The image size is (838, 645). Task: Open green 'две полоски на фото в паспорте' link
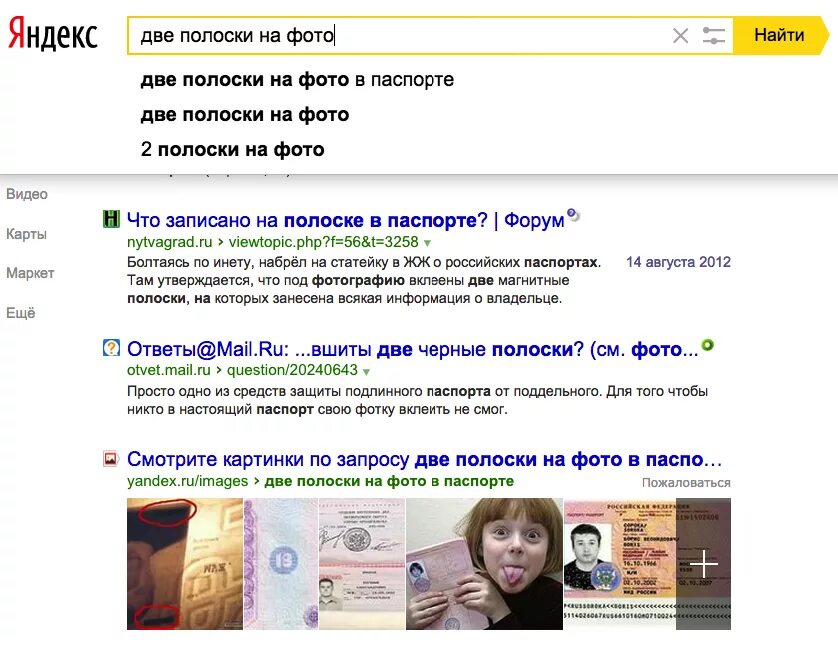(389, 481)
